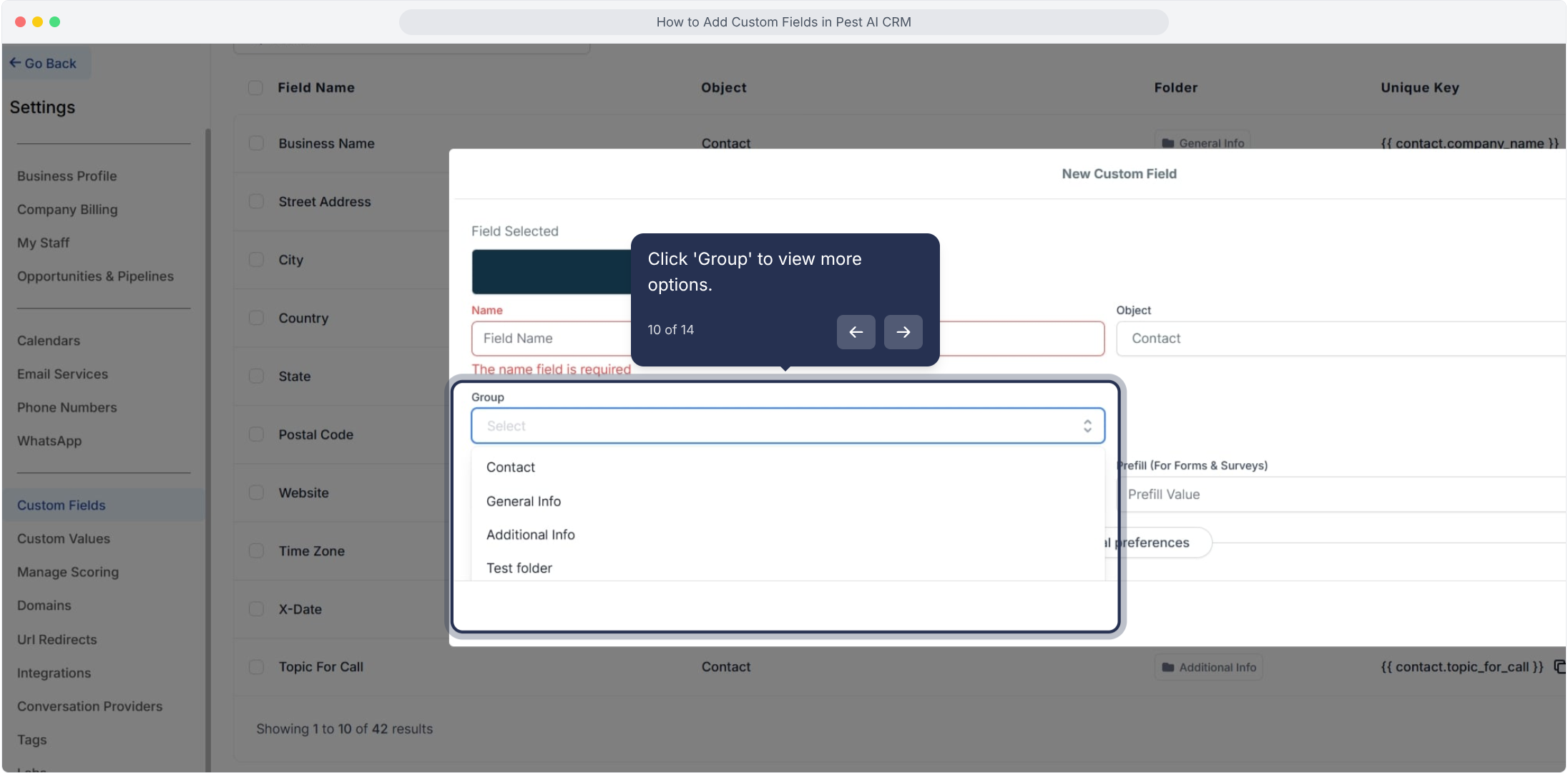Screen dimensions: 1568x773
Task: Choose General Info from the Group list
Action: 788,501
